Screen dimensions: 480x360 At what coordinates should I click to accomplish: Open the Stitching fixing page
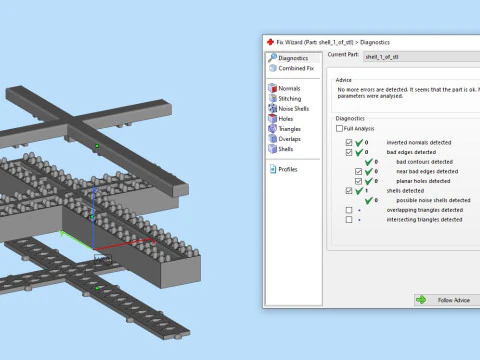pos(290,98)
